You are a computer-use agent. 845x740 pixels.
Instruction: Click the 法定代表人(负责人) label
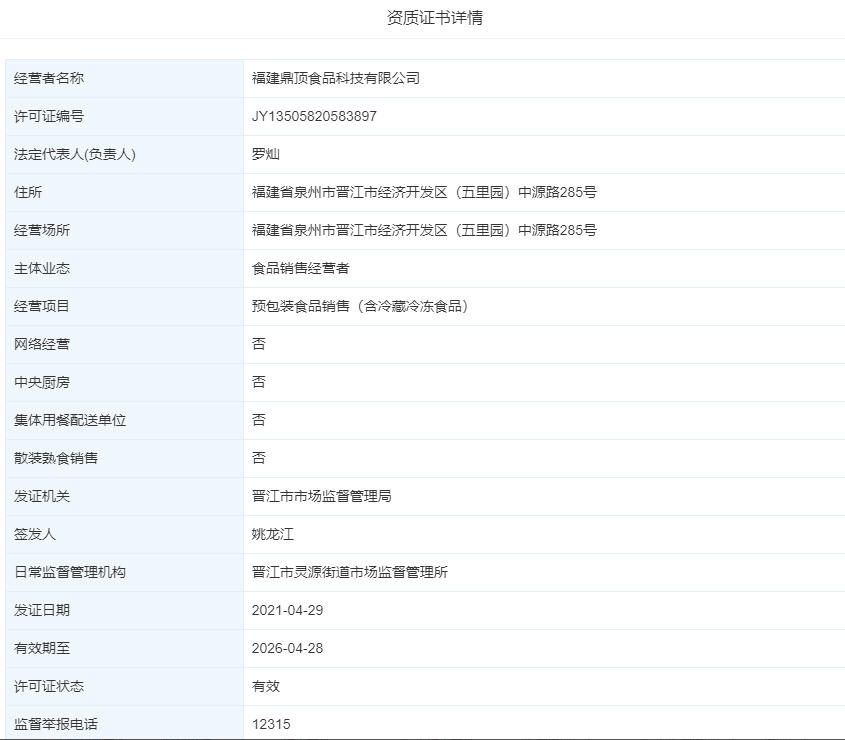[x=75, y=155]
